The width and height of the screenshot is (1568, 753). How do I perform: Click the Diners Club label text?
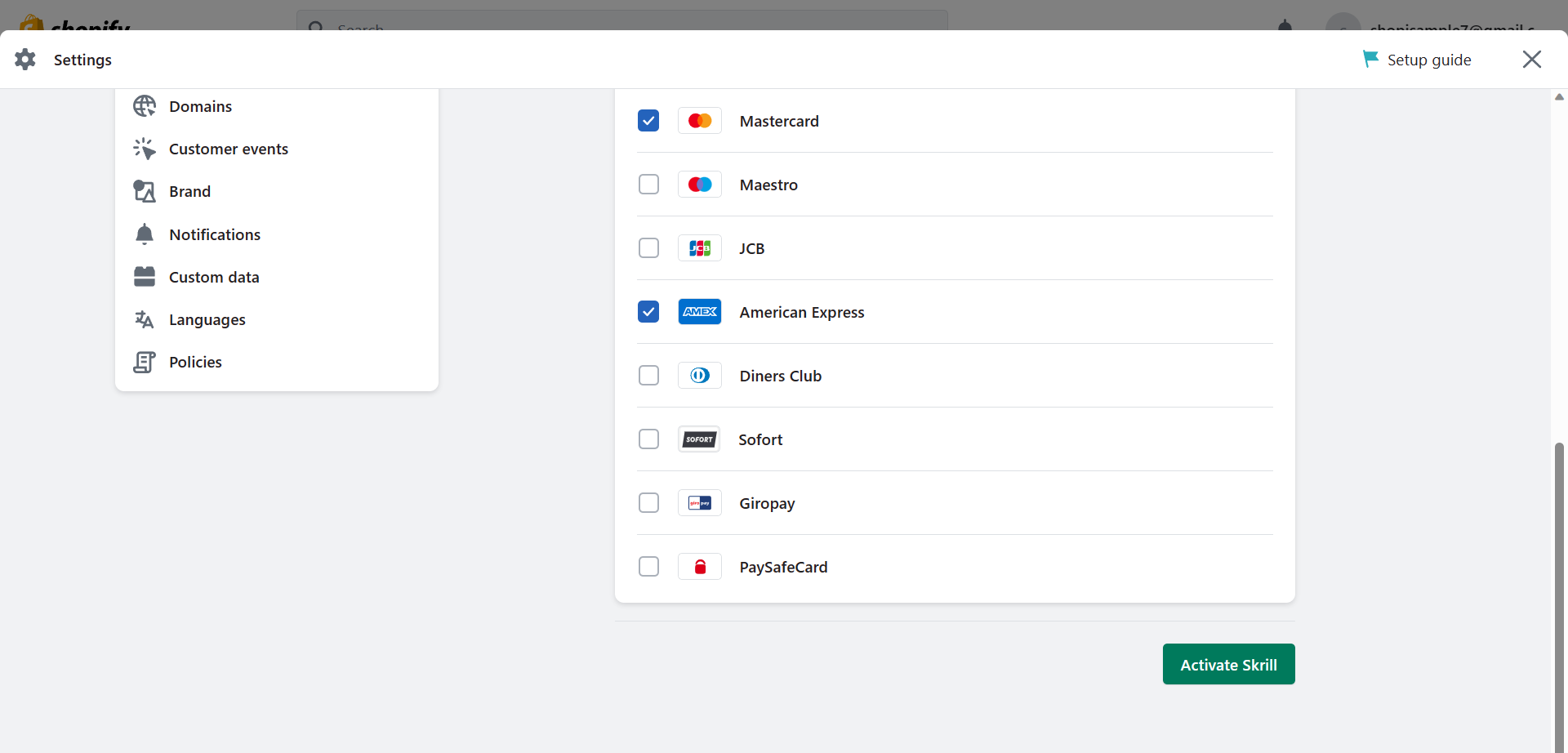point(781,376)
